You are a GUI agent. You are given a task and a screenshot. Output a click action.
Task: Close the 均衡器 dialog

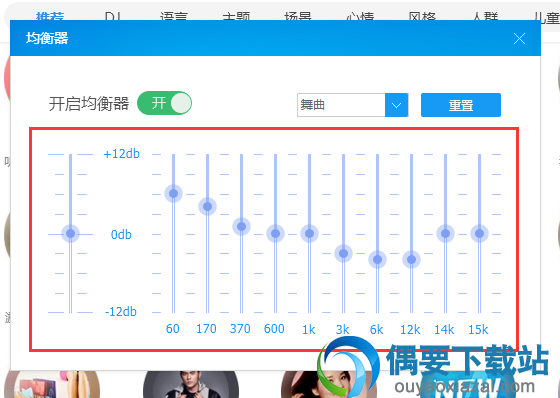[x=519, y=38]
